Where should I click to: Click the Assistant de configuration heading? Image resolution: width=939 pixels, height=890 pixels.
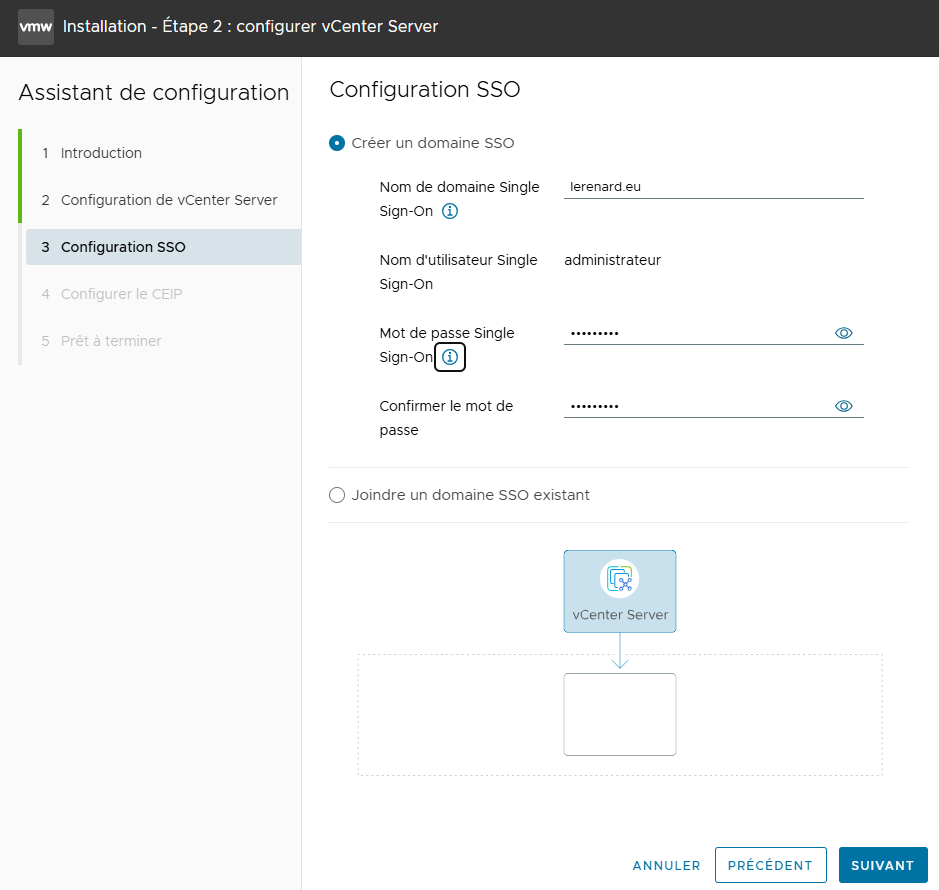(154, 93)
